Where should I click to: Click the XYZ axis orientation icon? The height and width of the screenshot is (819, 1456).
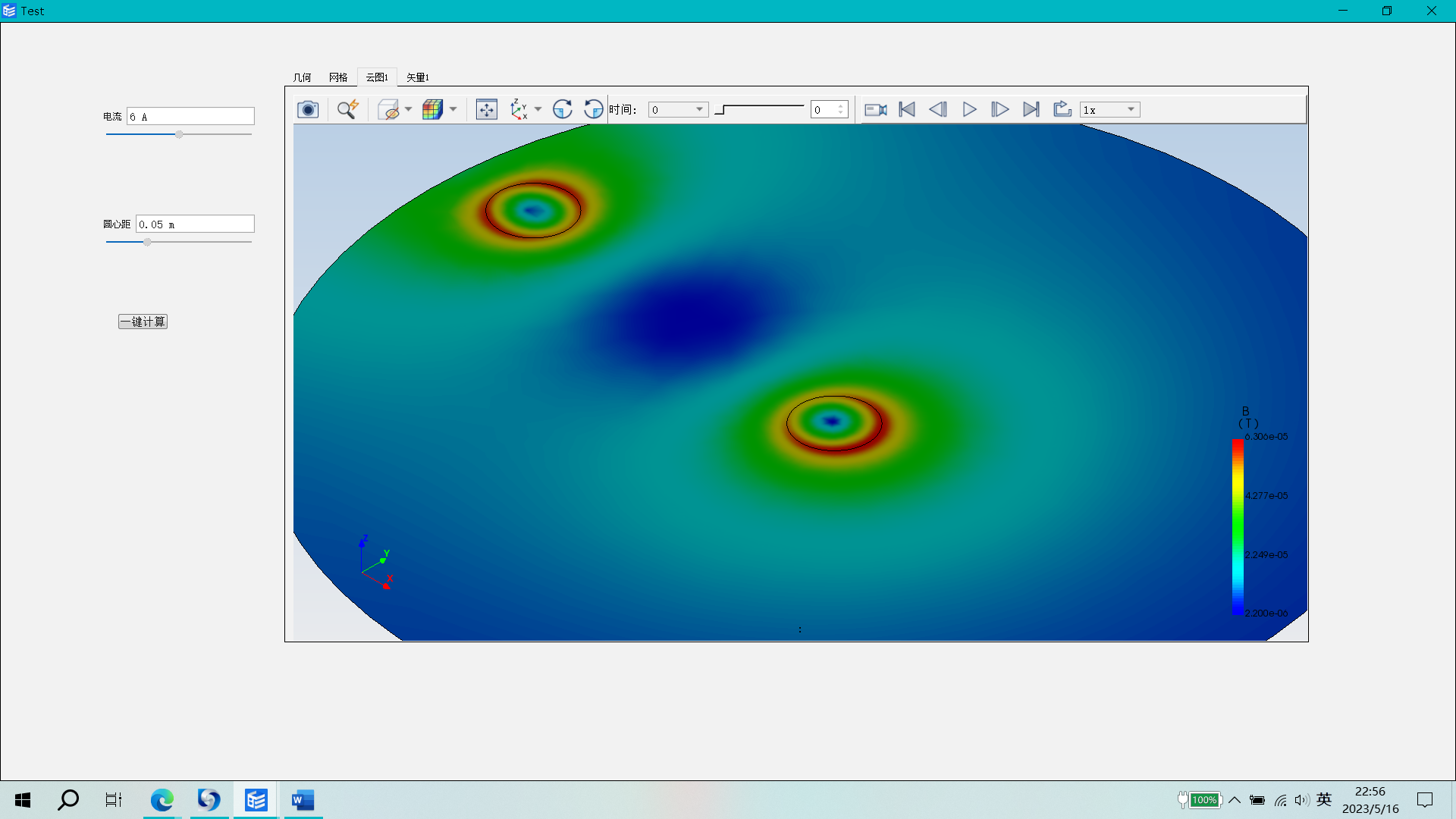tap(519, 109)
